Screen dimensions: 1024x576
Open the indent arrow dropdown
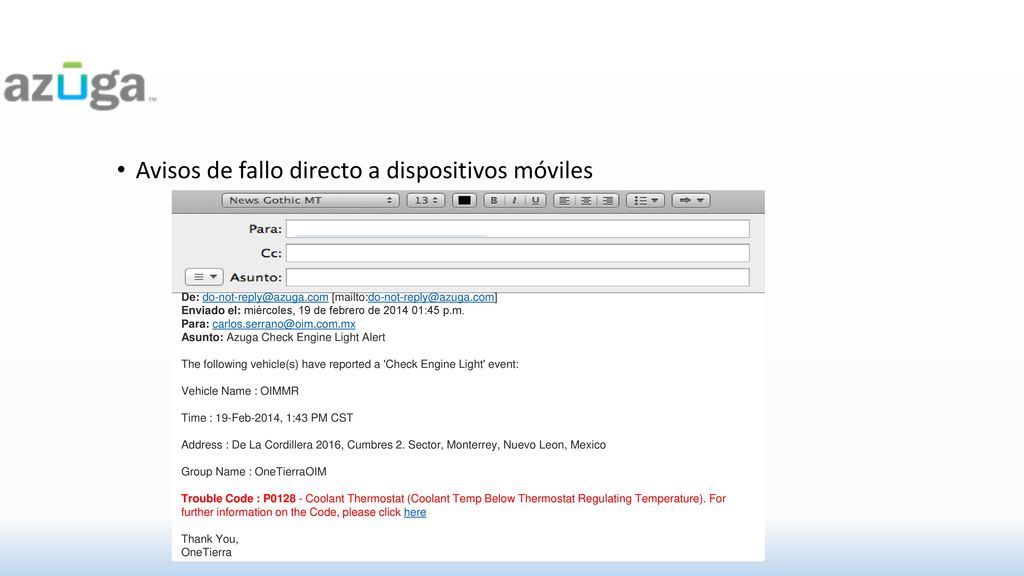[x=691, y=200]
